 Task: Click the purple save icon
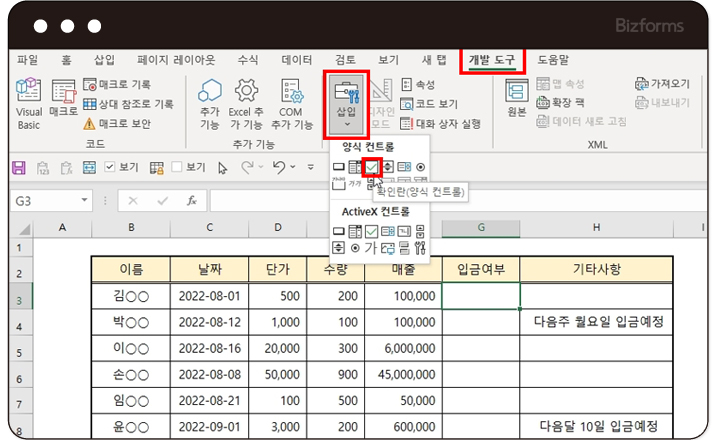coord(20,167)
